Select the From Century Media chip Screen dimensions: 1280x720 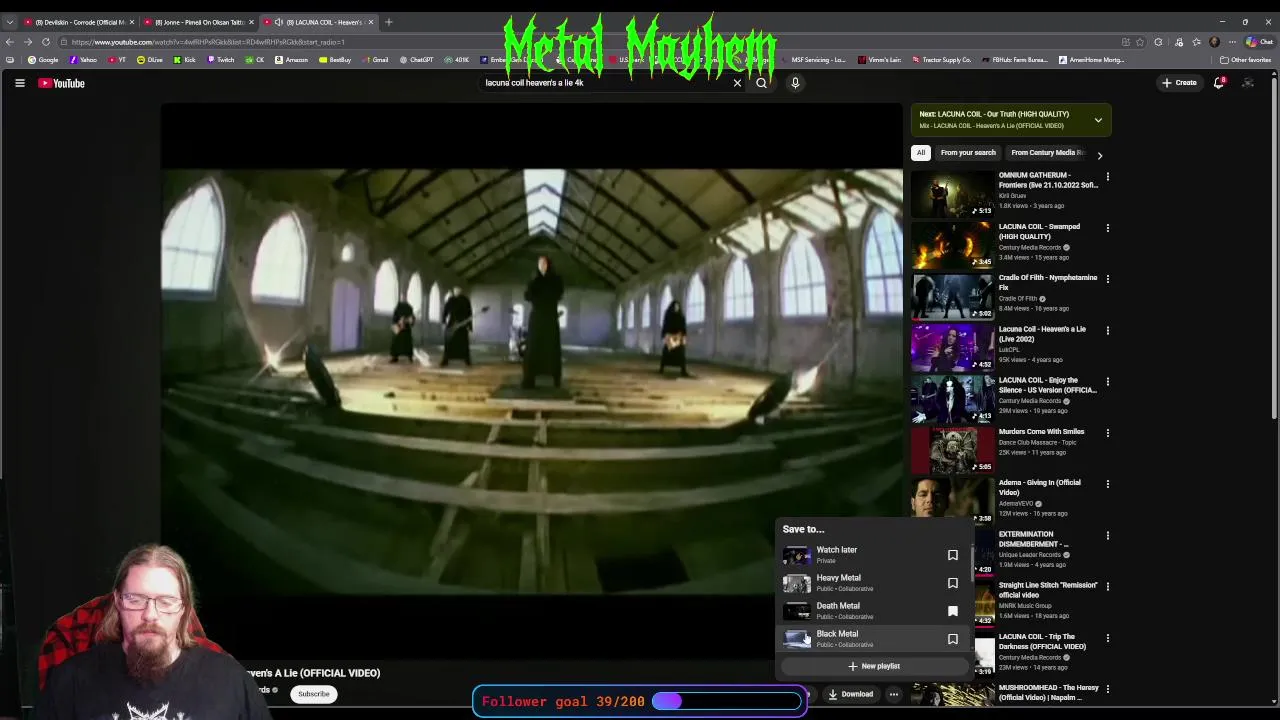(x=1047, y=153)
